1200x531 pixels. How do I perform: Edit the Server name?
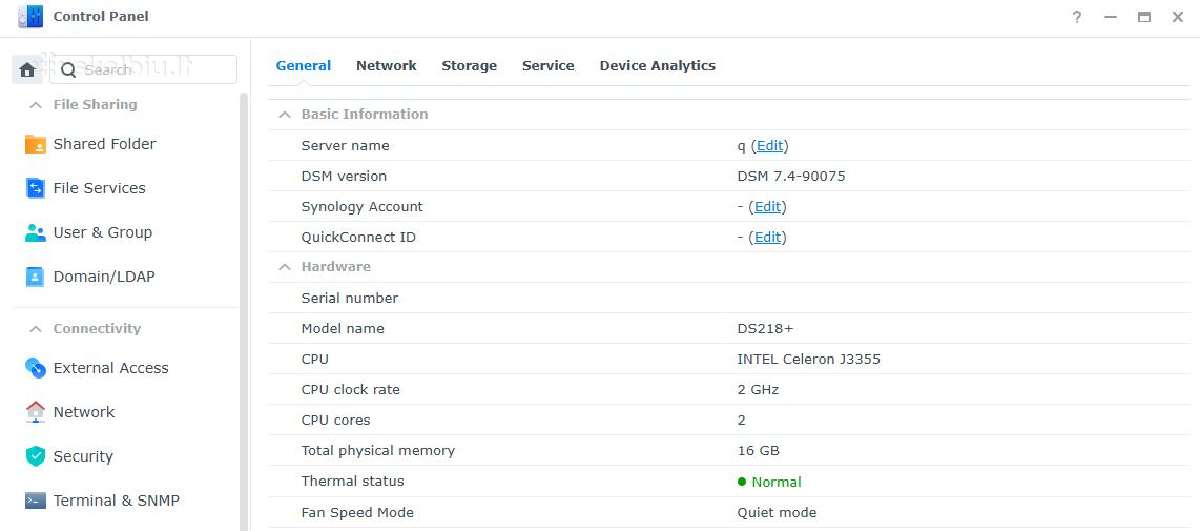[x=770, y=146]
